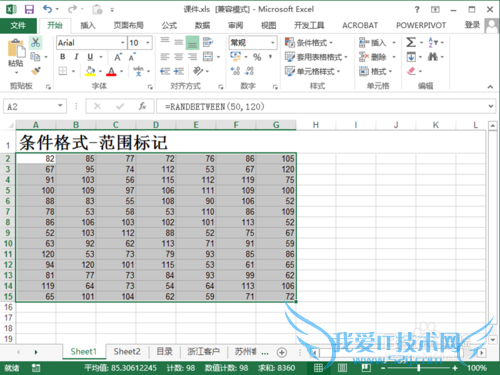This screenshot has width=500, height=375.
Task: Click Fill down arrow icon
Action: 411,57
